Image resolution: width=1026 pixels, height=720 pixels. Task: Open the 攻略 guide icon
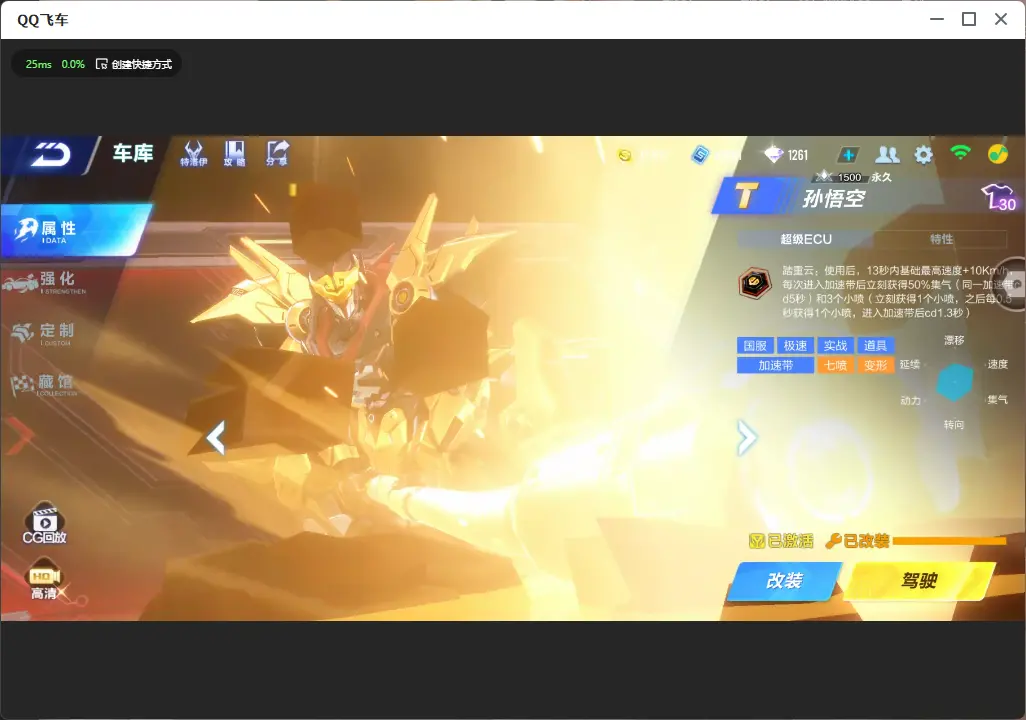(234, 153)
